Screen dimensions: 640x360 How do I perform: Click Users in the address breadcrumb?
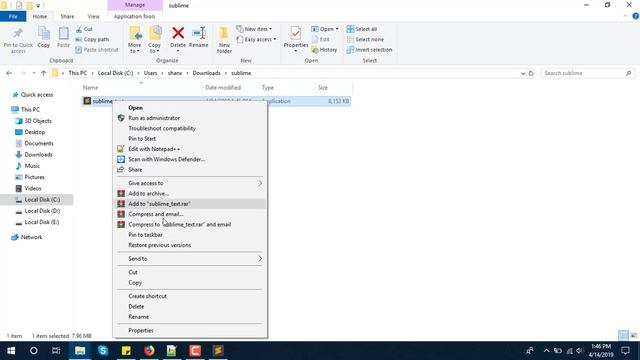coord(150,73)
